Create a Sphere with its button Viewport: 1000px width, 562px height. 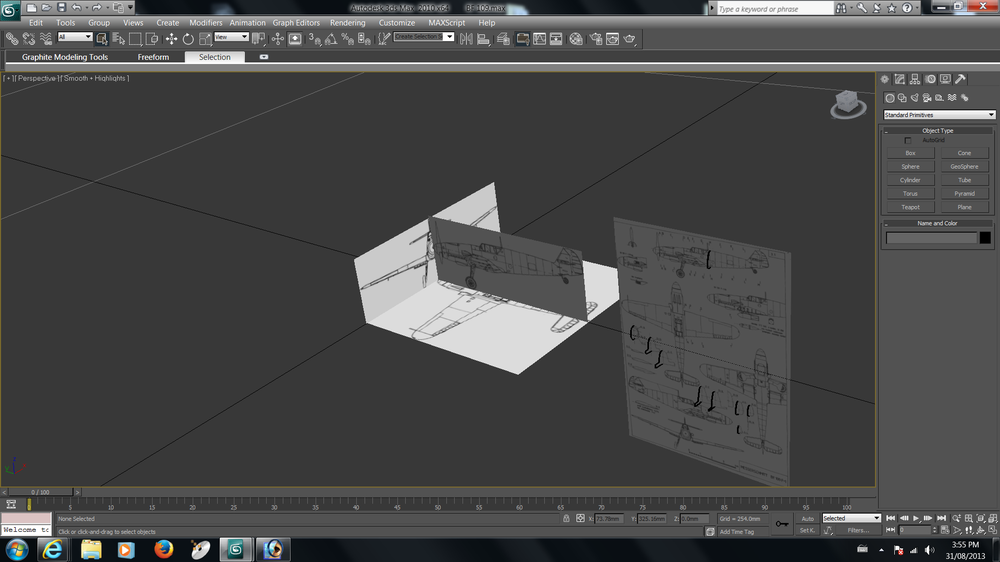910,167
